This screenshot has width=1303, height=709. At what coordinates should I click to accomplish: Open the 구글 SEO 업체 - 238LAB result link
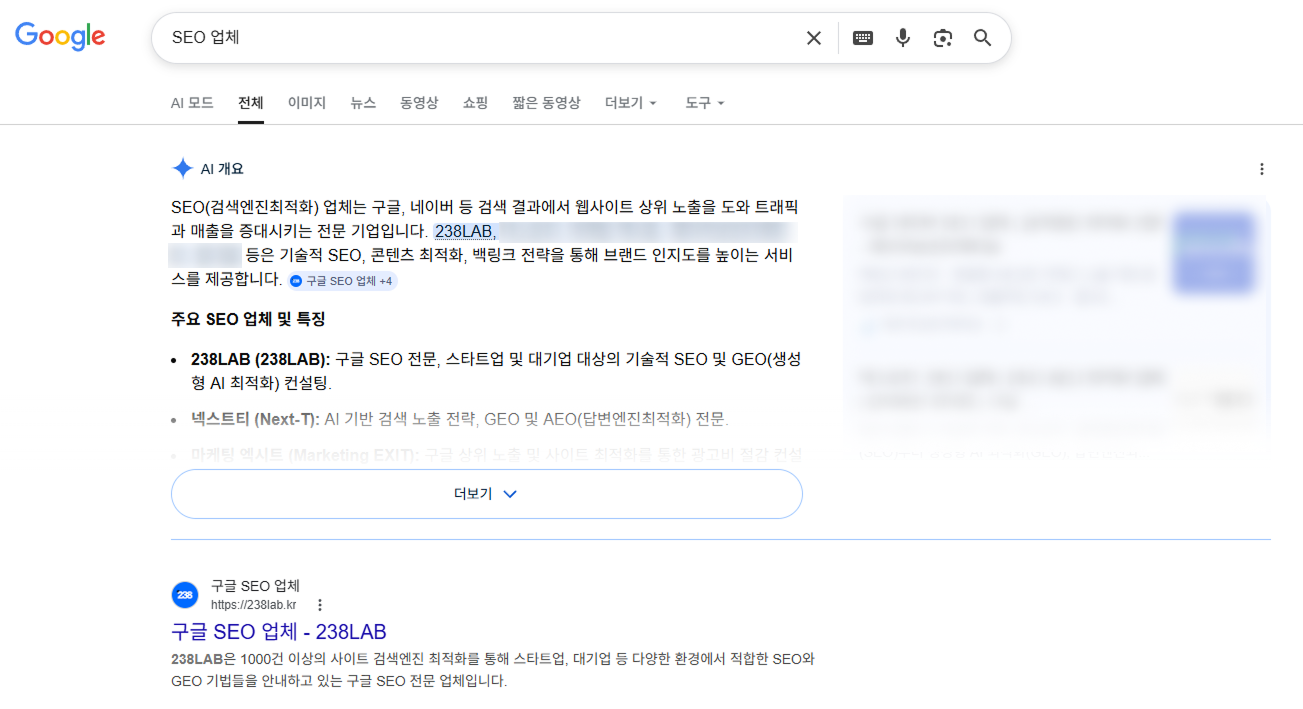tap(278, 632)
